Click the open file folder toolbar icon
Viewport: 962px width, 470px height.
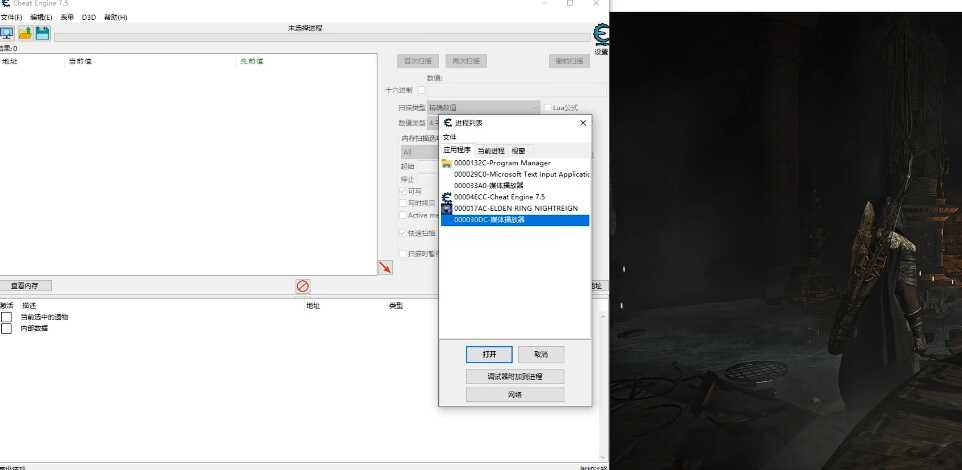coord(25,33)
